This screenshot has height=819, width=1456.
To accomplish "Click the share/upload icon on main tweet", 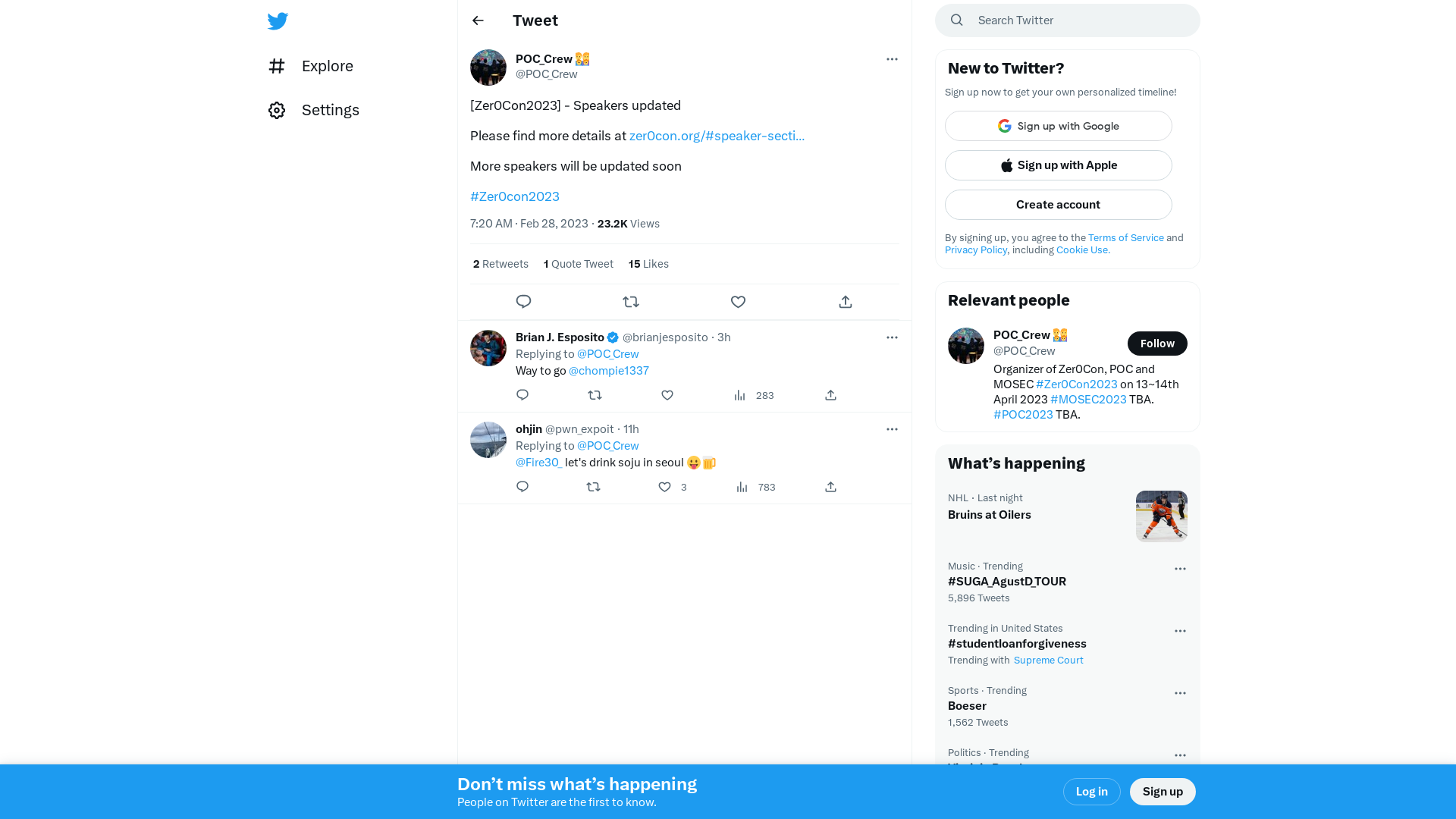I will tap(845, 301).
